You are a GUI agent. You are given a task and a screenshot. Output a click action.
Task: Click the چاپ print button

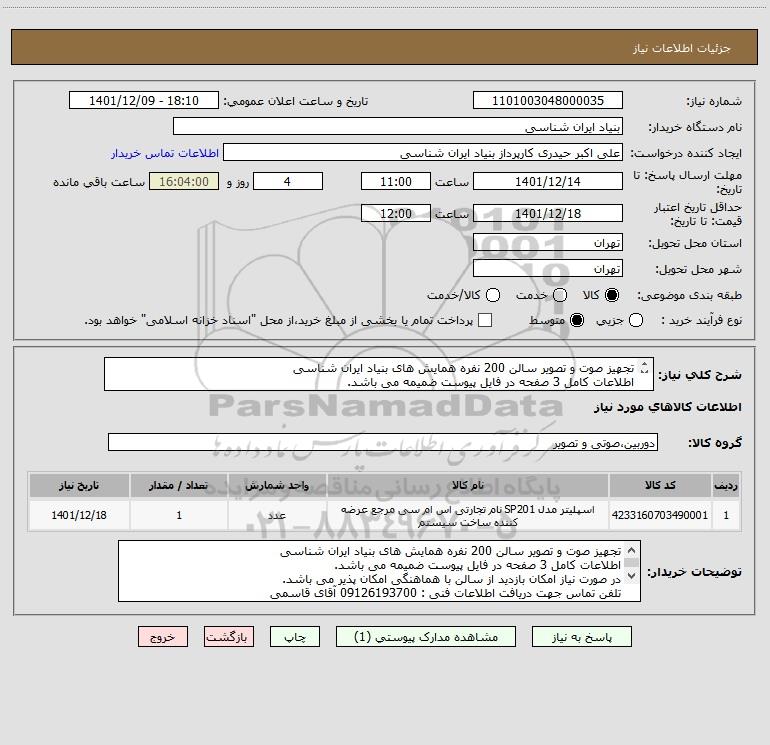(295, 637)
